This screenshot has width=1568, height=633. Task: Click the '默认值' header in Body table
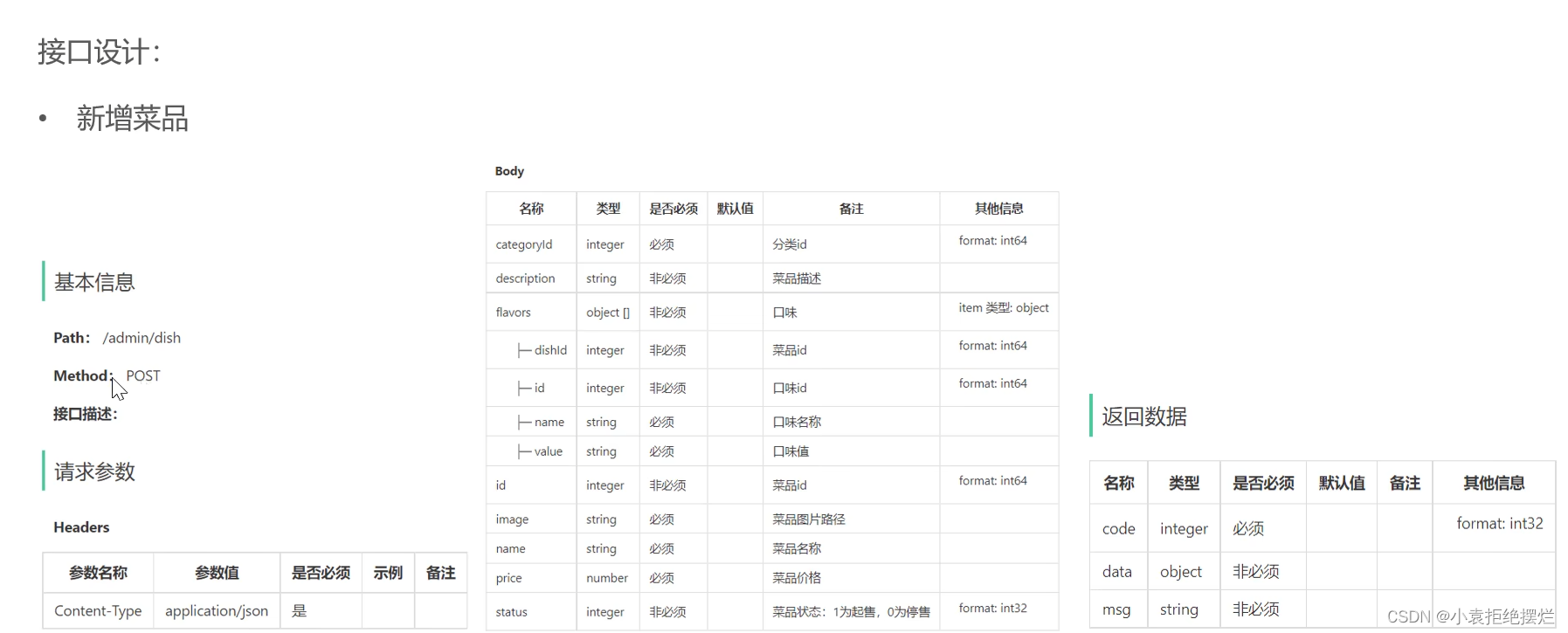point(735,209)
